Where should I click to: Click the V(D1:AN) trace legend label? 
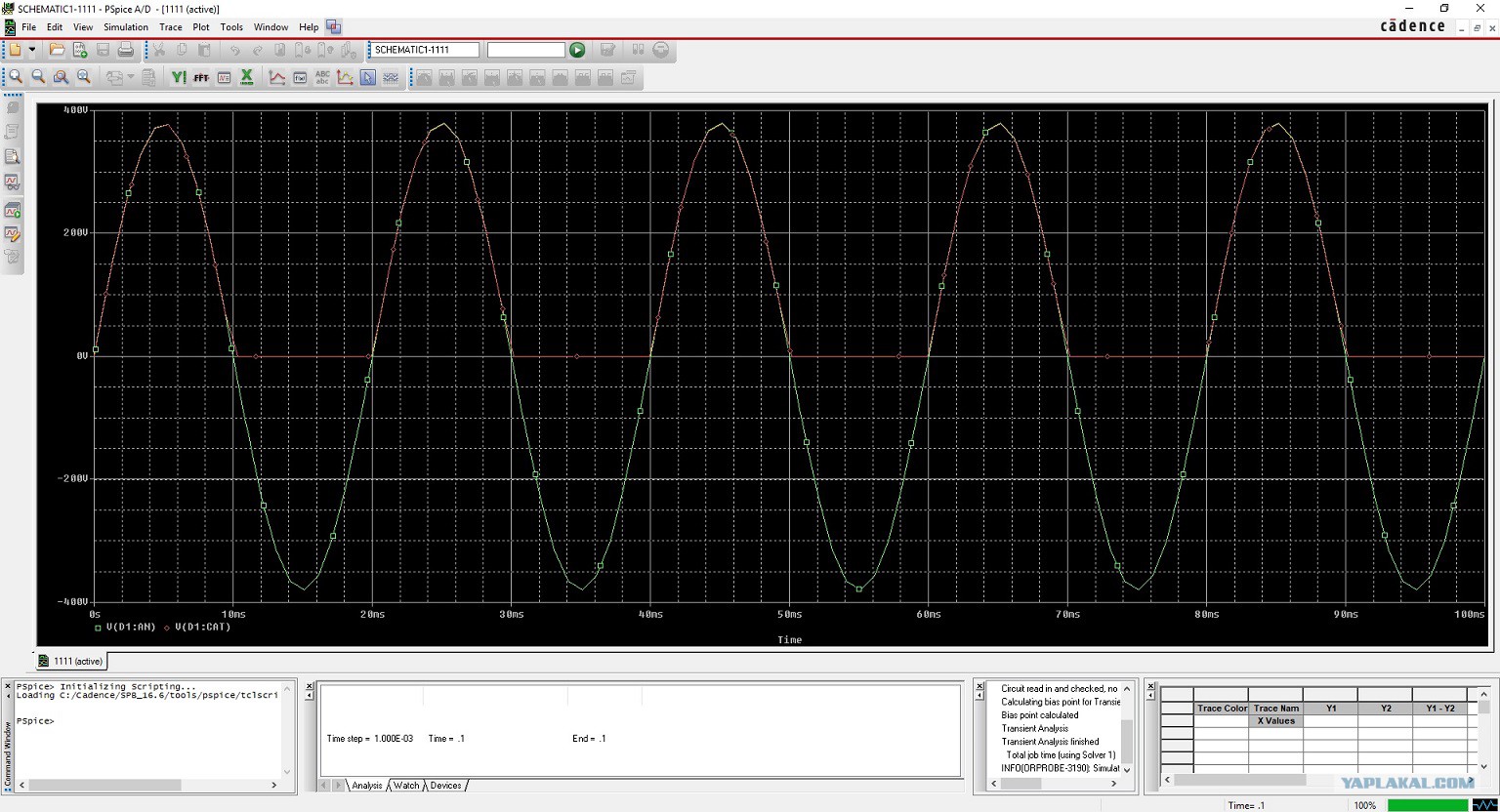click(x=131, y=628)
